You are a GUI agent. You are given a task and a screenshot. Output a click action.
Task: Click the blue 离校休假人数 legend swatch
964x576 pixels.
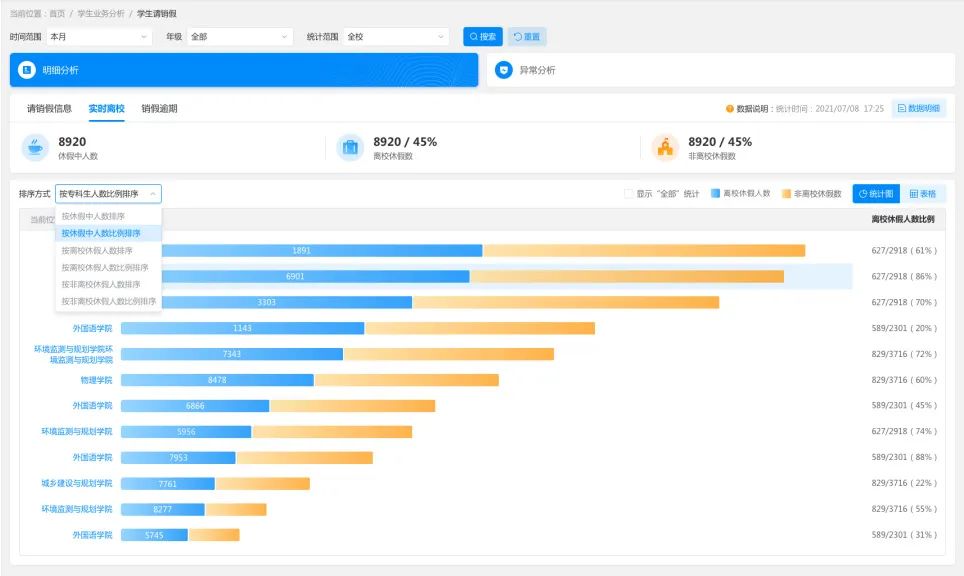pyautogui.click(x=716, y=194)
